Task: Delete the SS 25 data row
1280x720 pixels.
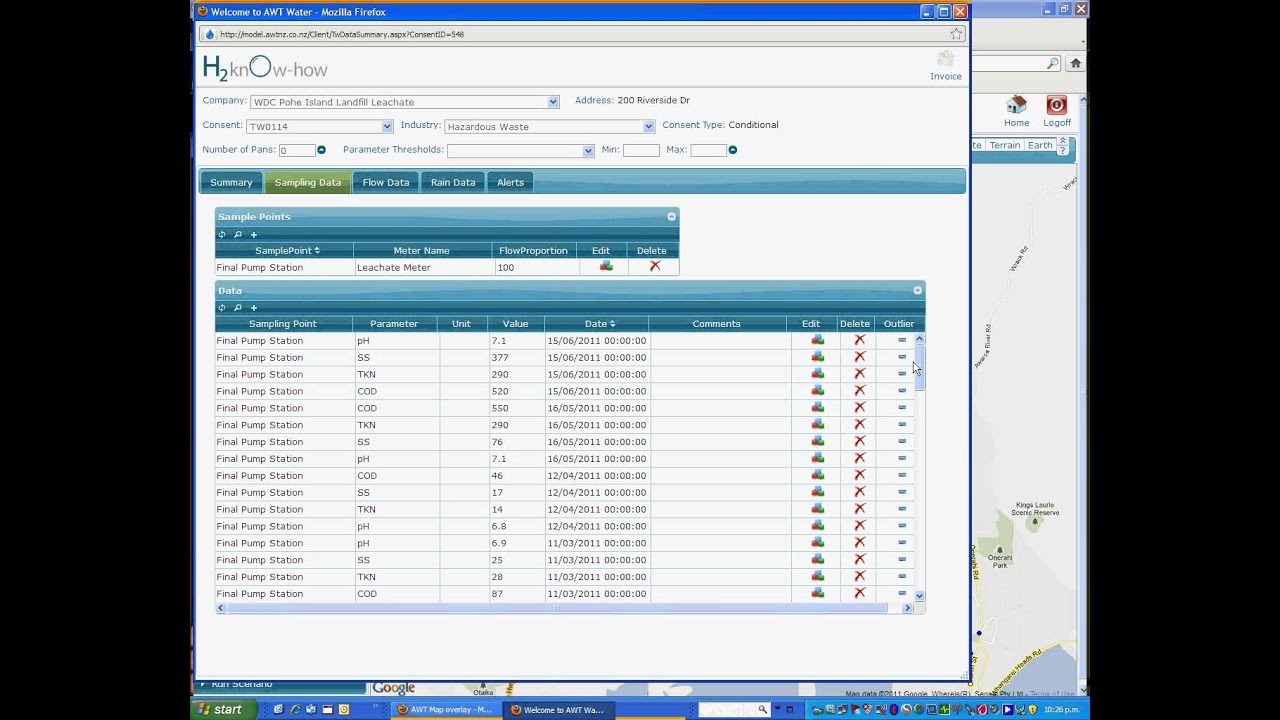Action: click(859, 560)
